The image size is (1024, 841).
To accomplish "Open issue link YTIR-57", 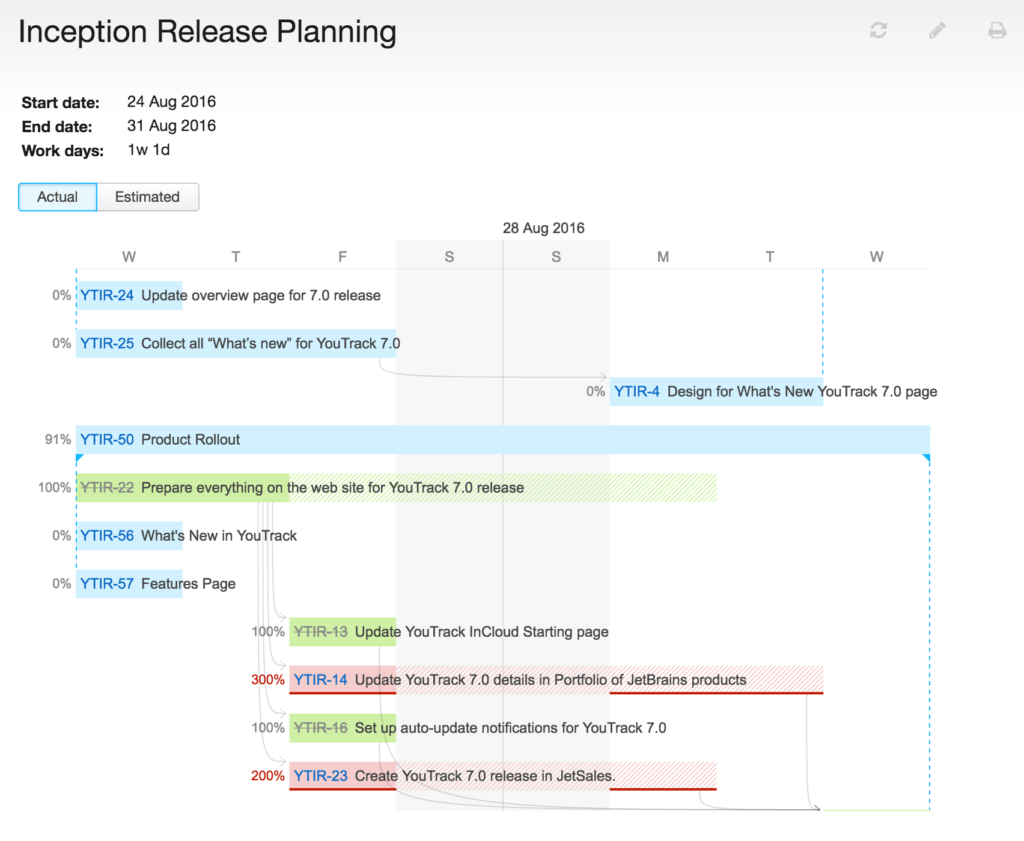I will click(x=107, y=584).
